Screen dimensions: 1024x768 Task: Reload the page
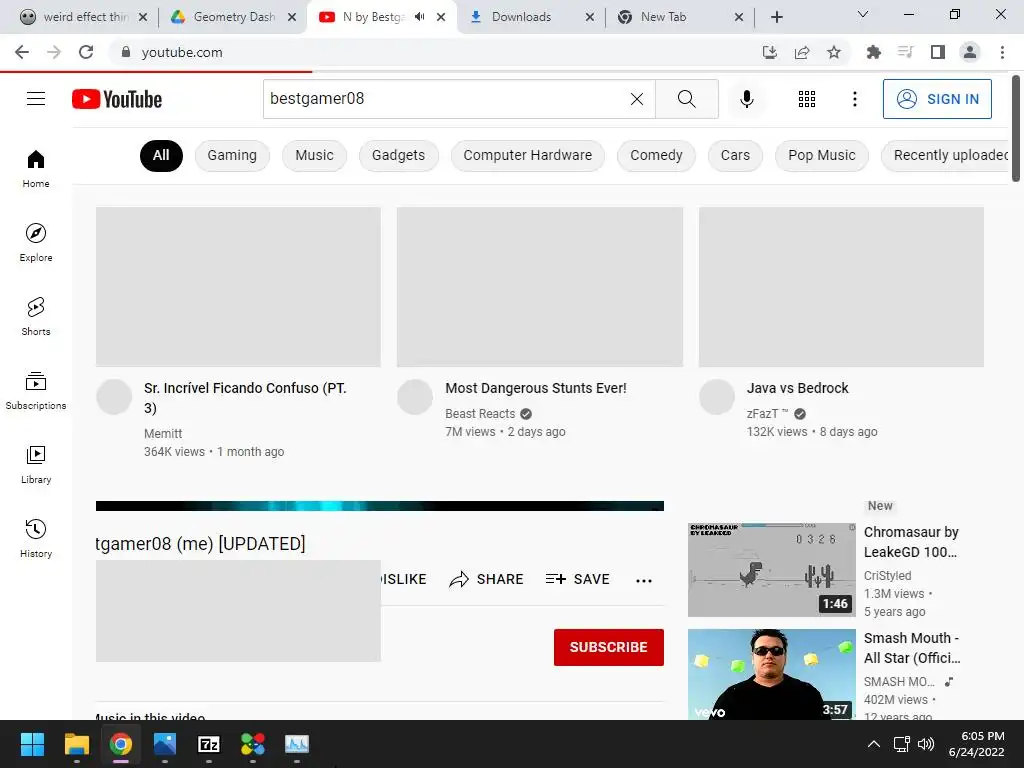pos(86,52)
